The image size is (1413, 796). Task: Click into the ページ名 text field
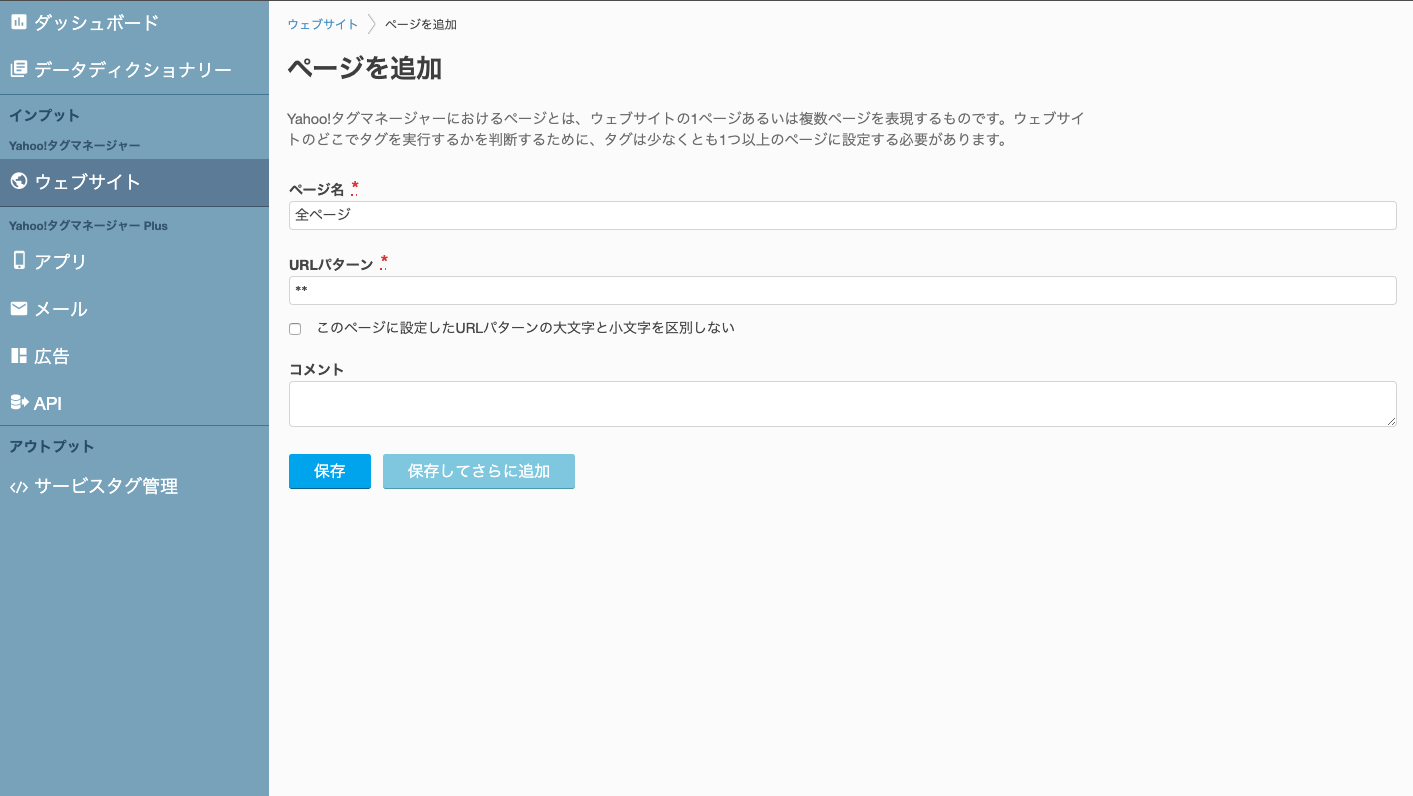(842, 215)
